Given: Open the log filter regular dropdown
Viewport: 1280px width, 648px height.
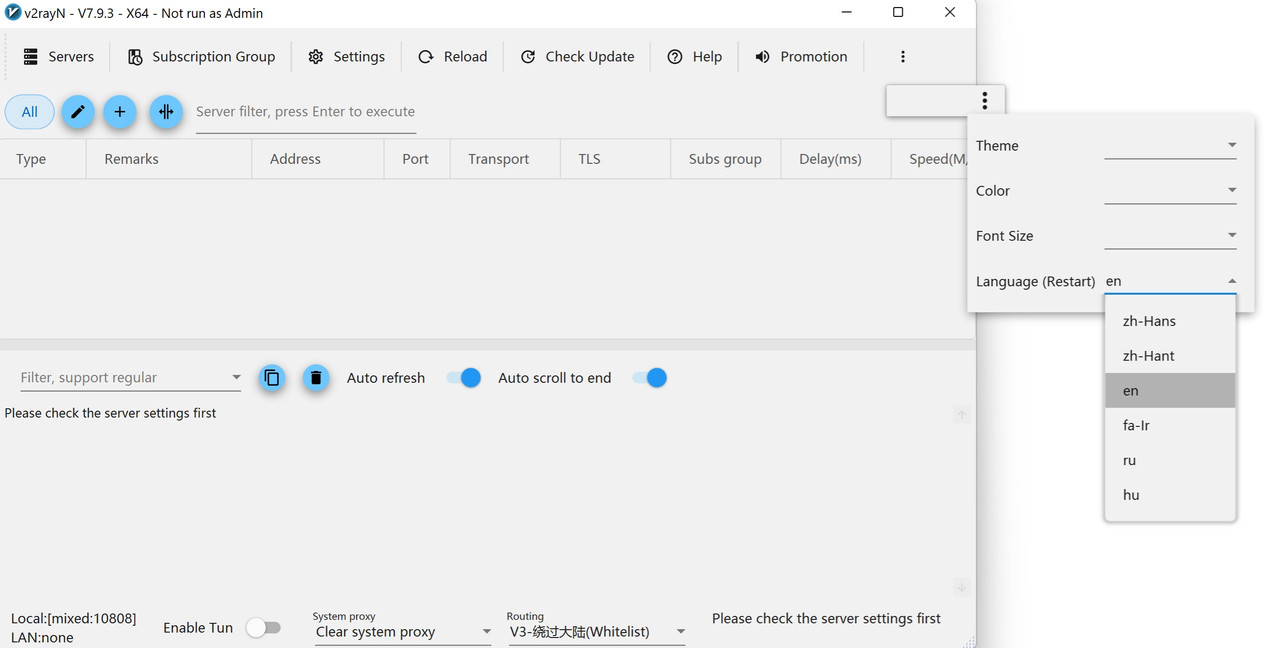Looking at the screenshot, I should (131, 378).
